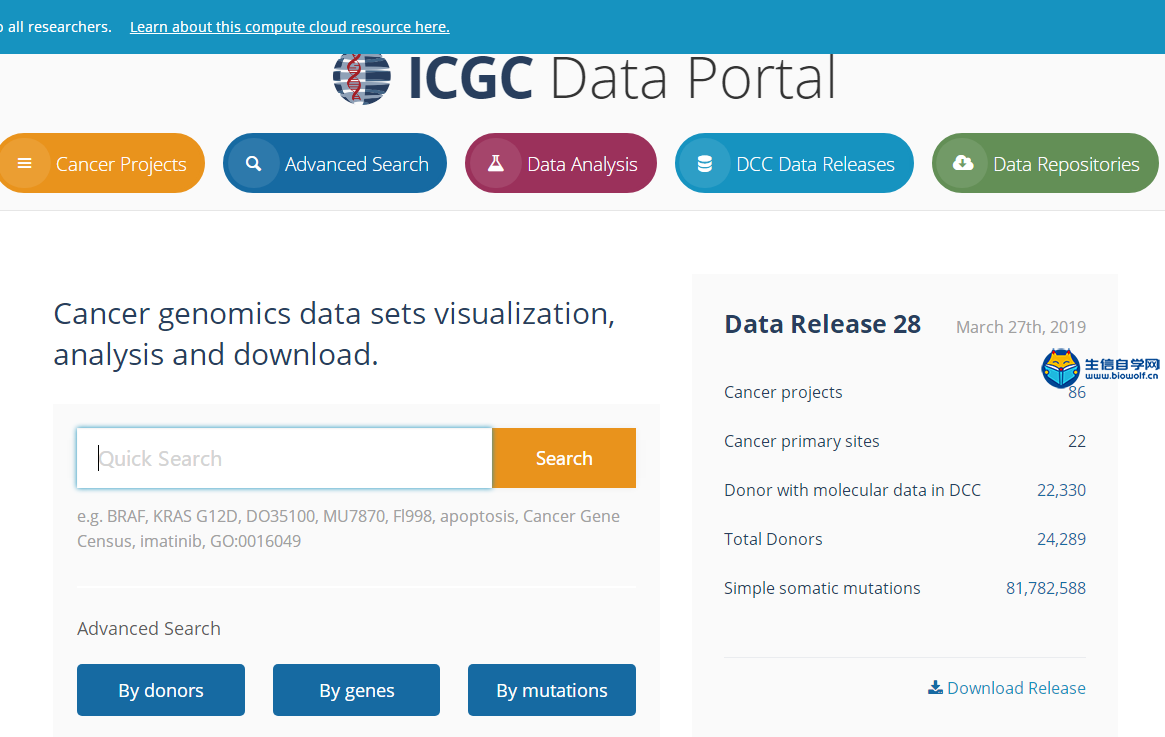Select the By mutations button

tap(552, 690)
